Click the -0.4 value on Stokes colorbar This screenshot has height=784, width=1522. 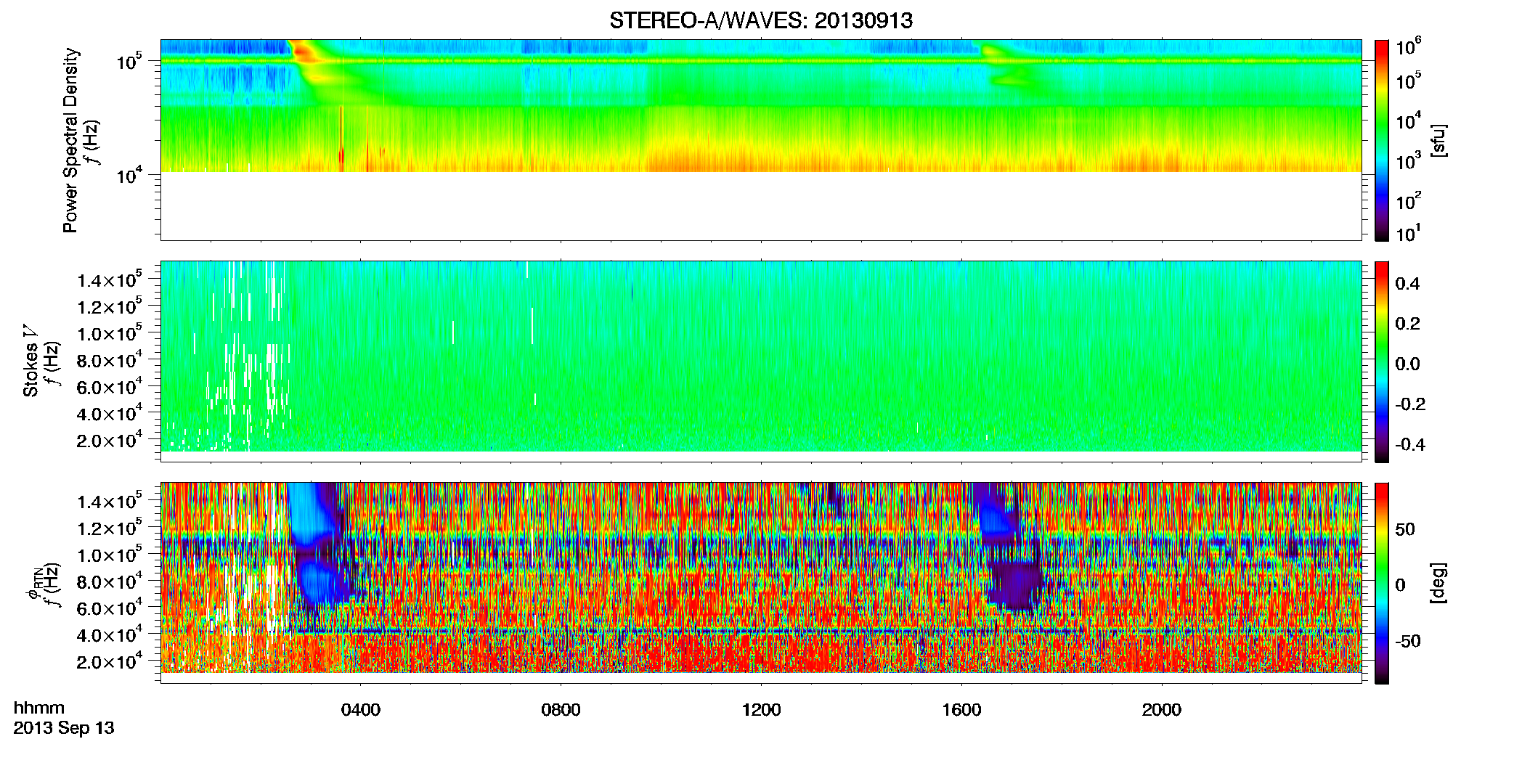pos(1410,445)
